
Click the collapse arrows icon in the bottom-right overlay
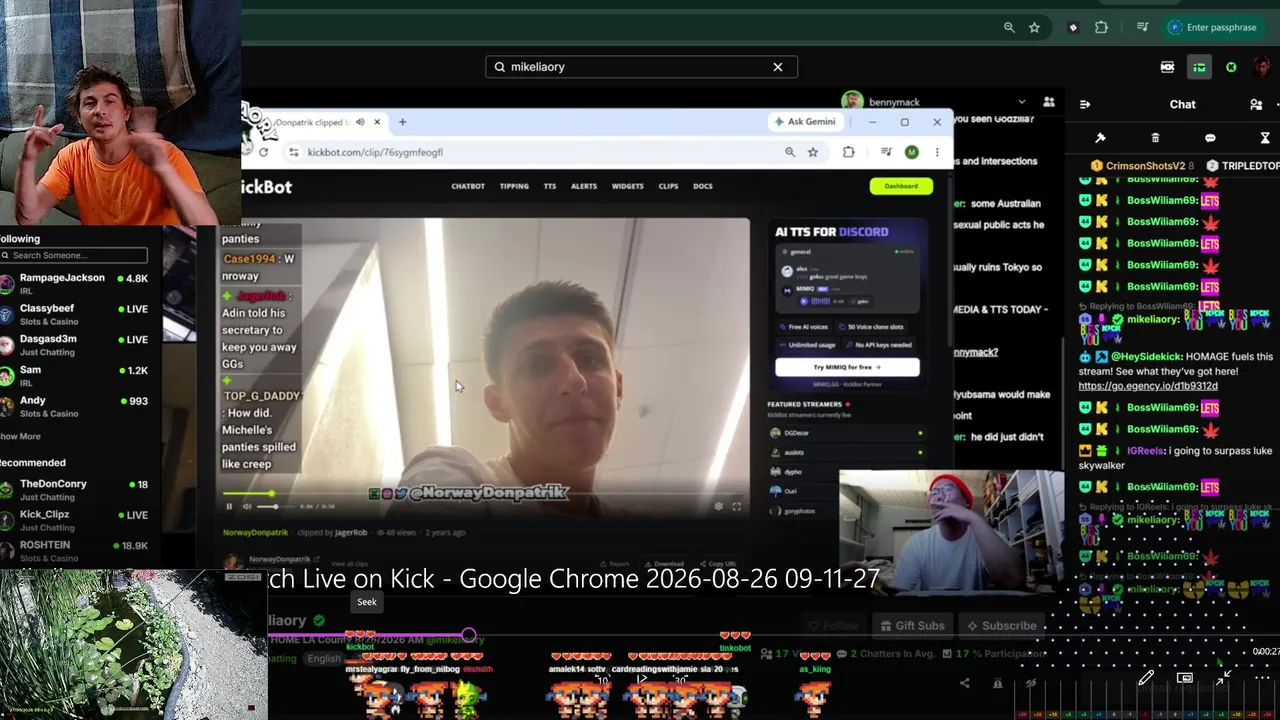1224,678
